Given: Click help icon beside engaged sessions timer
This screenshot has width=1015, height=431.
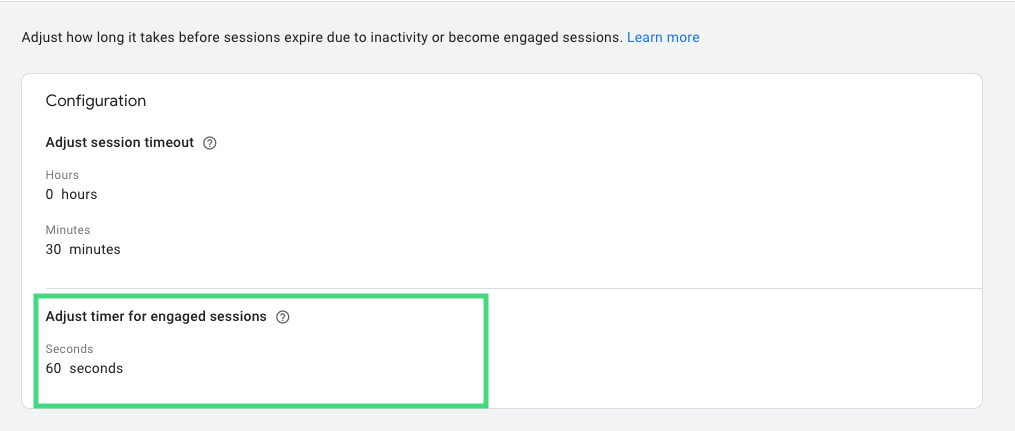Looking at the screenshot, I should [x=282, y=317].
